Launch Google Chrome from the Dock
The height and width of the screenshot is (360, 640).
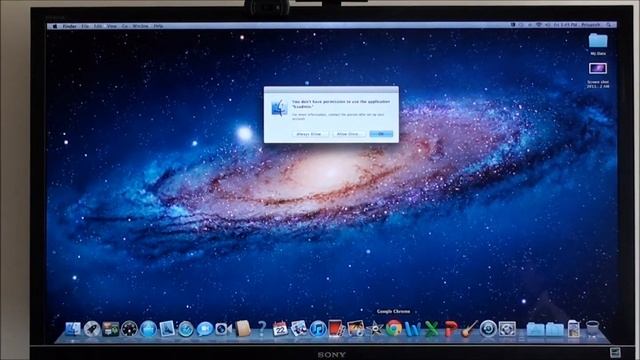point(394,329)
